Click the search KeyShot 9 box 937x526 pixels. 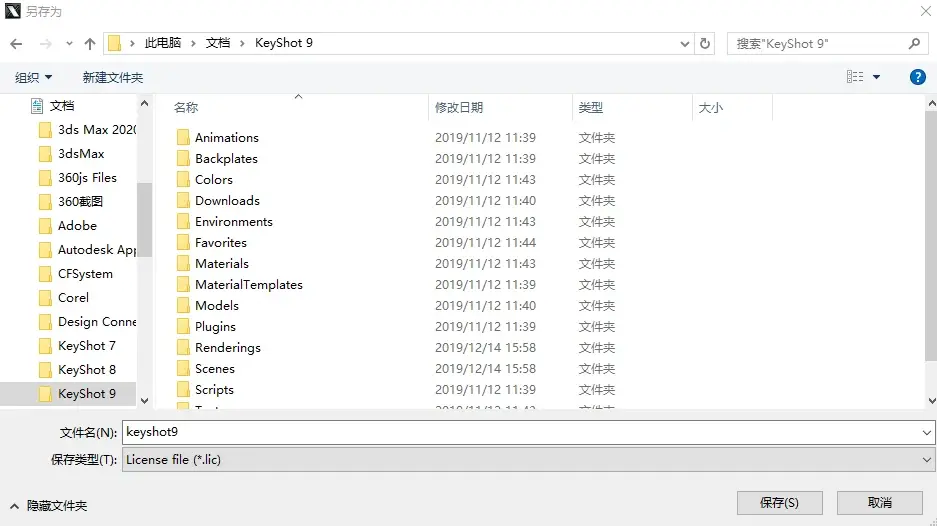click(827, 44)
